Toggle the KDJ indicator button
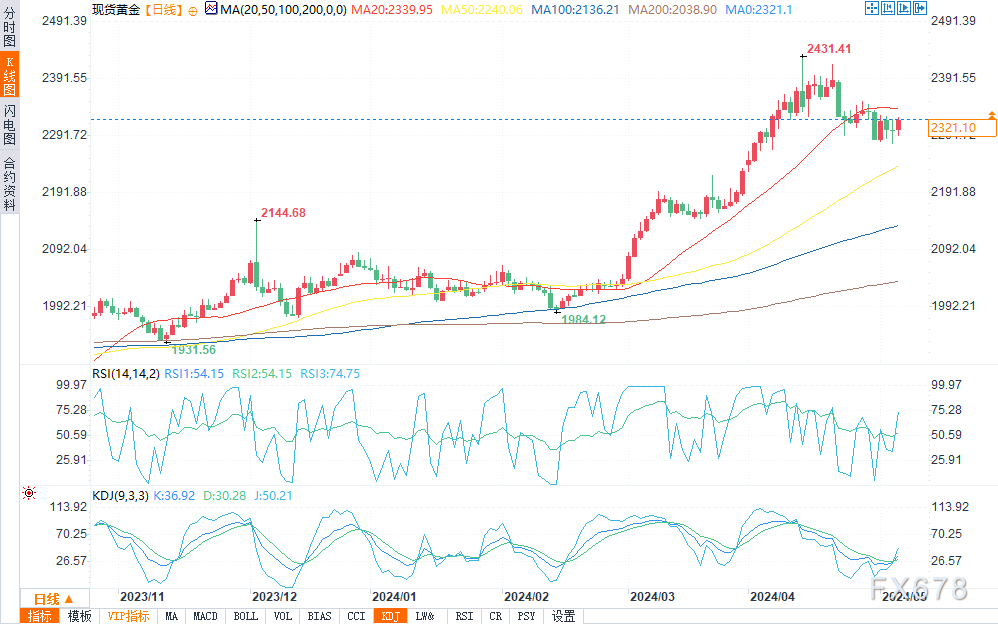This screenshot has width=998, height=624. click(x=389, y=616)
